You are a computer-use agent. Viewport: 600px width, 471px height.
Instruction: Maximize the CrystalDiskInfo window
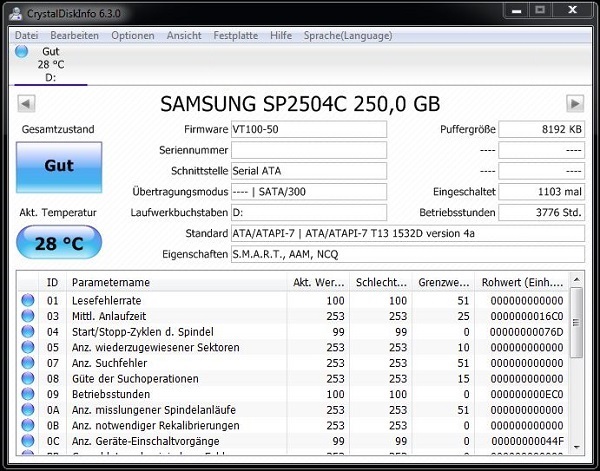[540, 10]
